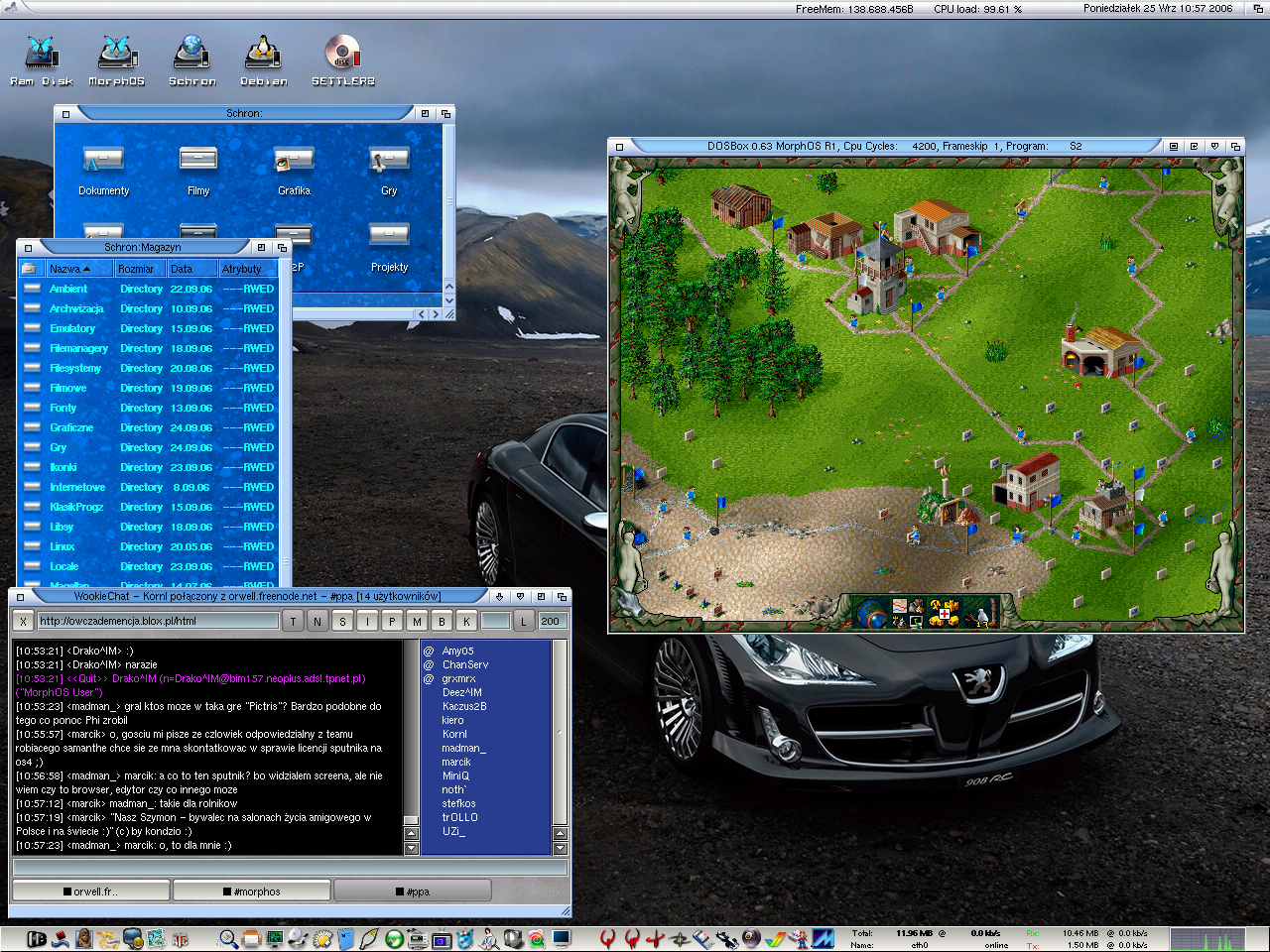The width and height of the screenshot is (1270, 952).
Task: Open the Dokumenty drawer in Schron window
Action: click(103, 171)
